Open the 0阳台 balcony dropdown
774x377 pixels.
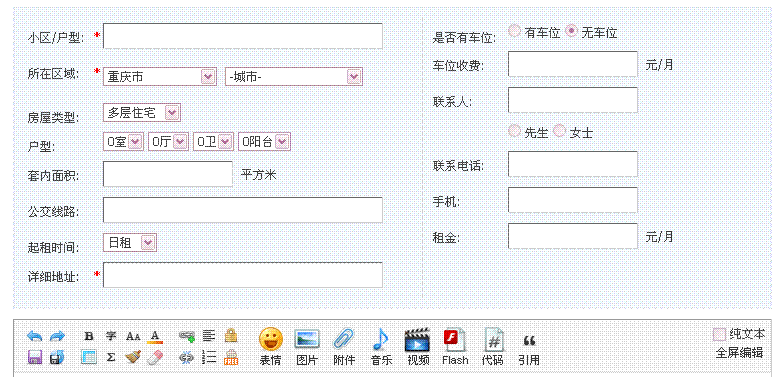pos(265,142)
